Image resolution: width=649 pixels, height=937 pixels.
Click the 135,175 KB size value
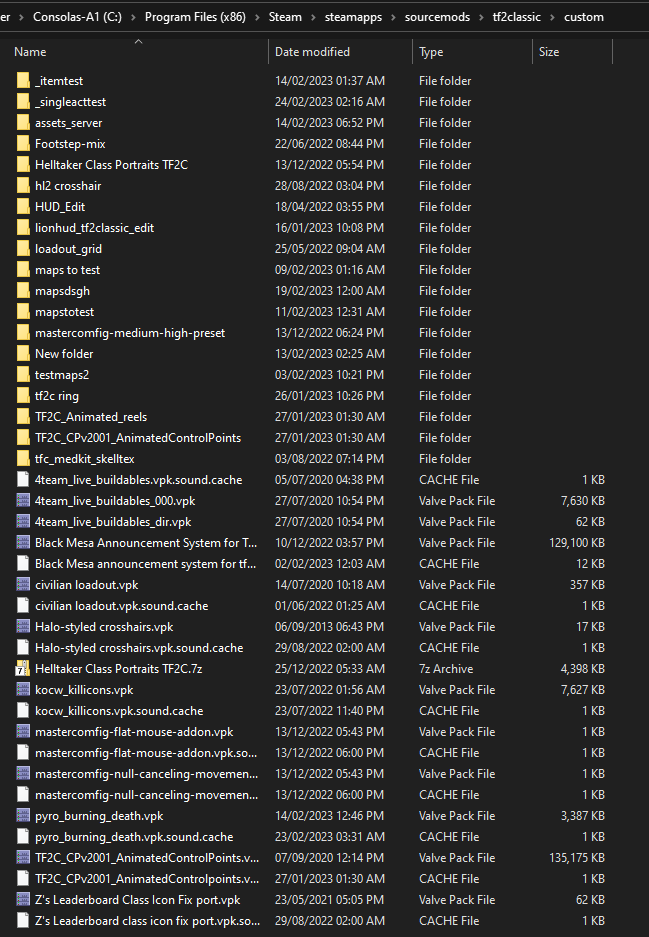(577, 858)
